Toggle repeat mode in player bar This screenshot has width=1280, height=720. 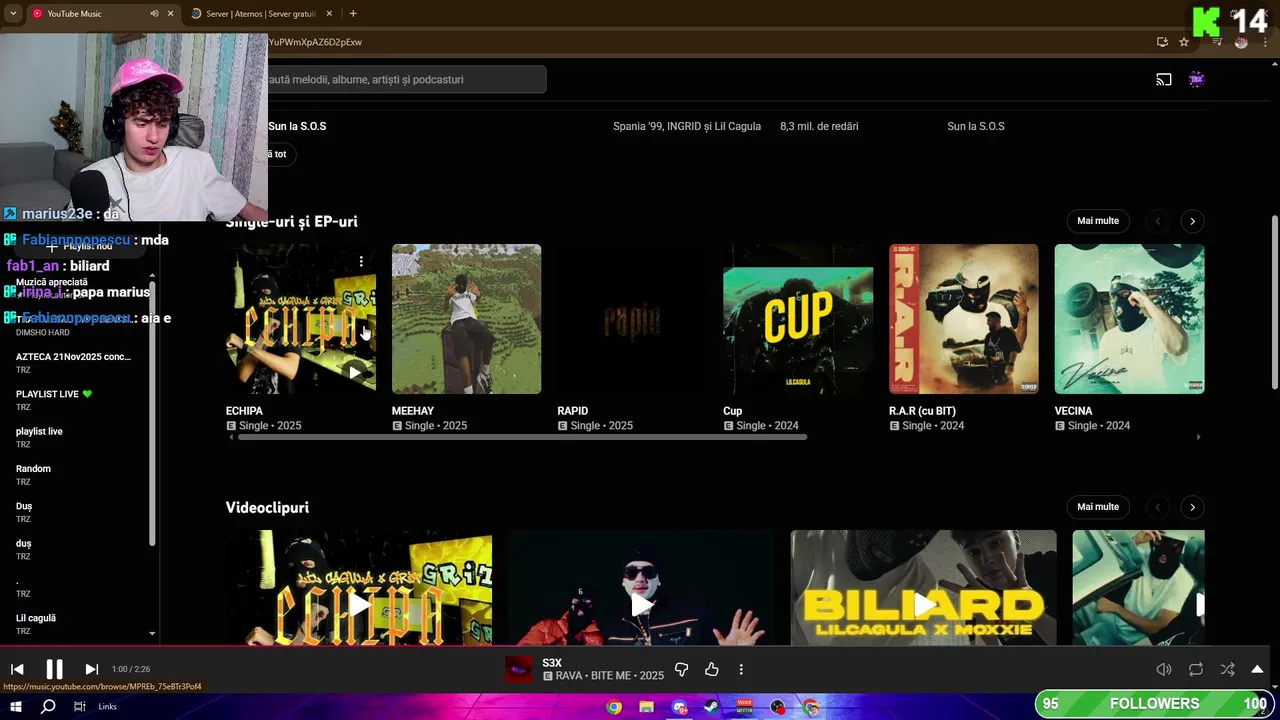[1196, 669]
